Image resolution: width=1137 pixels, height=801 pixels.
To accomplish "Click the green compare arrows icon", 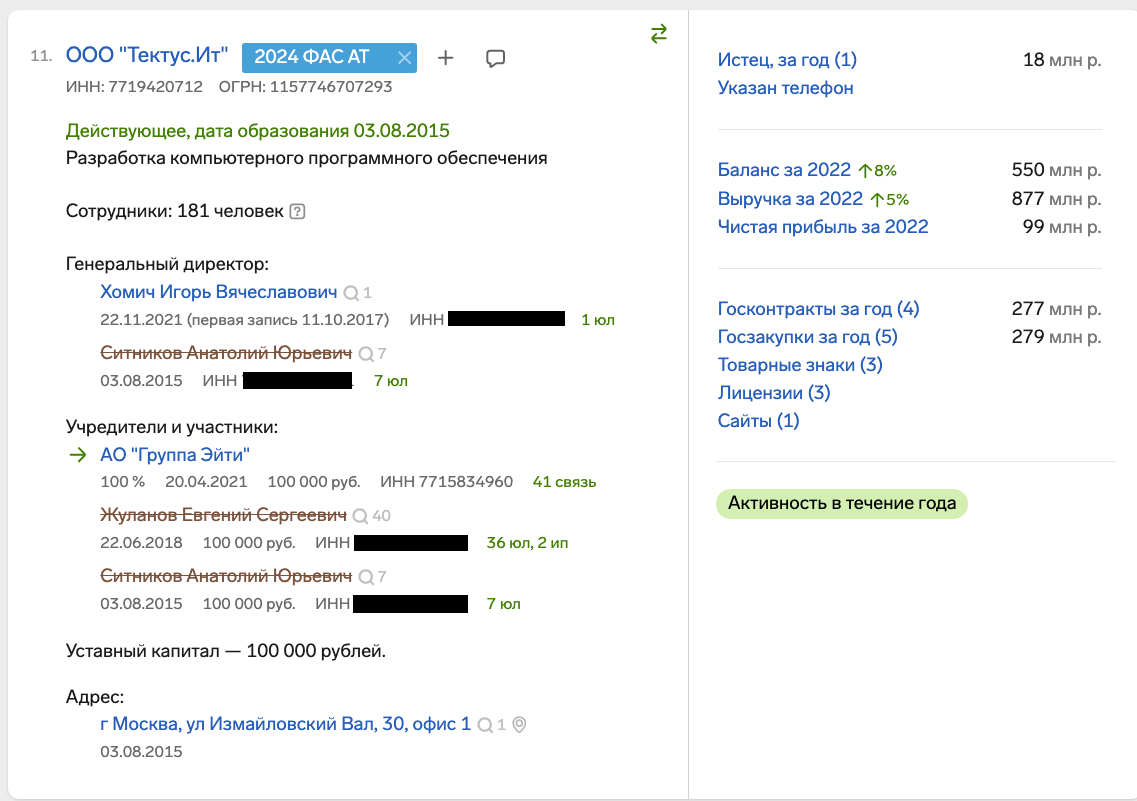I will coord(658,34).
